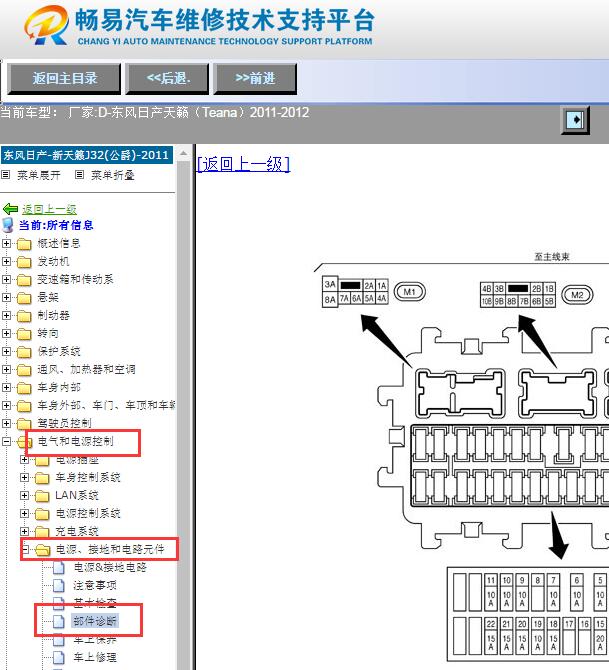Click the folder icon next to 保护系统

coord(24,352)
